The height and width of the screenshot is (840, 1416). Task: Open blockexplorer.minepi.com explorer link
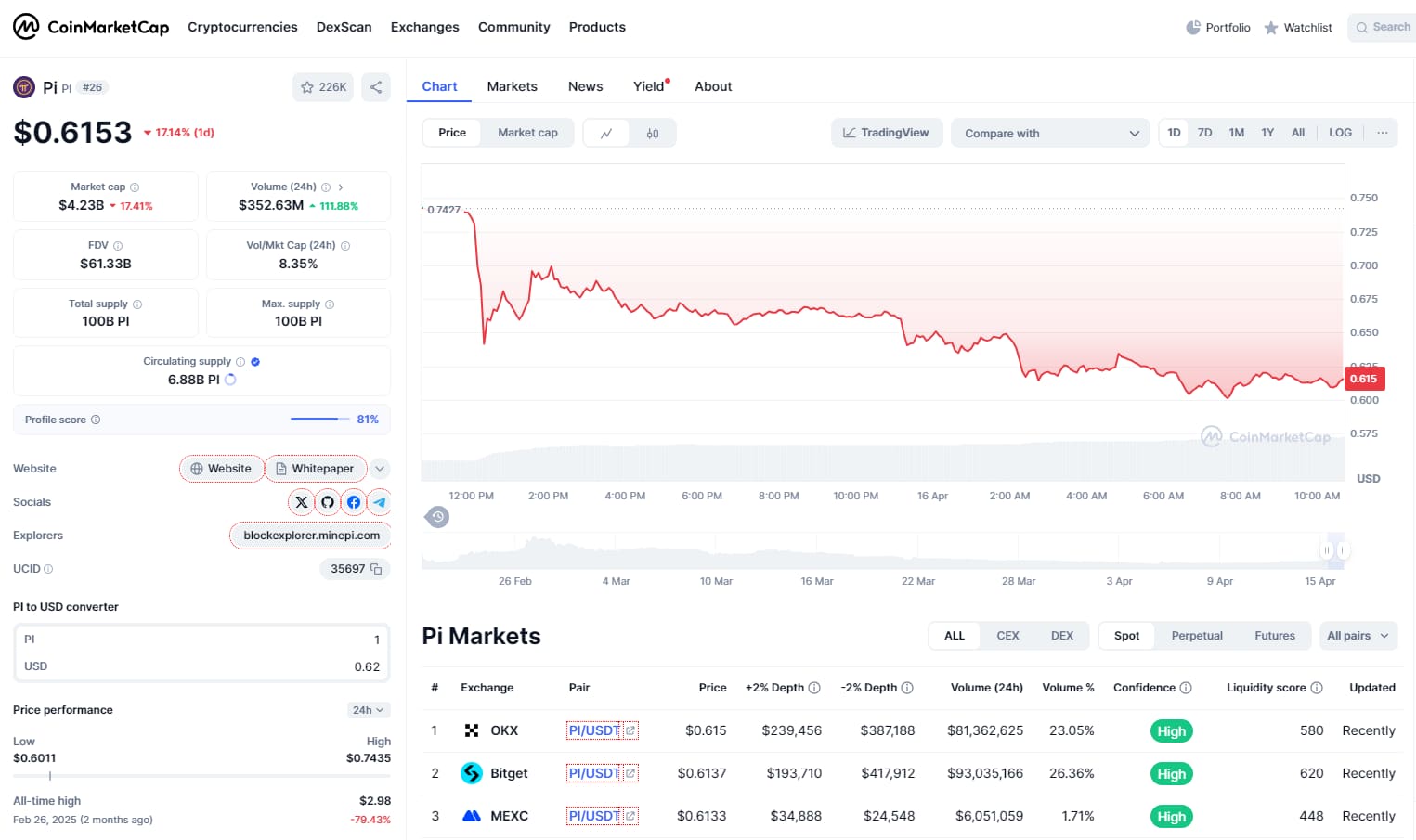(x=311, y=536)
